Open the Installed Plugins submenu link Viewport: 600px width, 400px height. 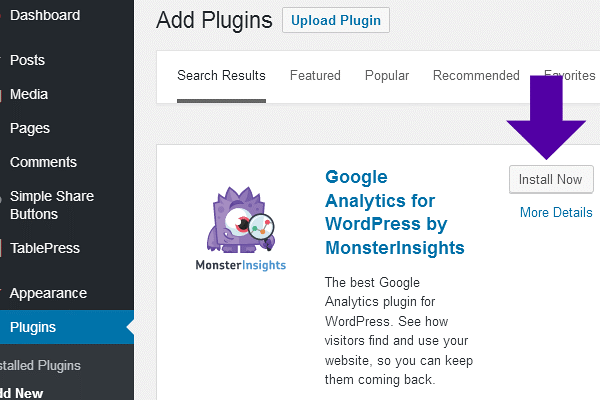click(40, 365)
